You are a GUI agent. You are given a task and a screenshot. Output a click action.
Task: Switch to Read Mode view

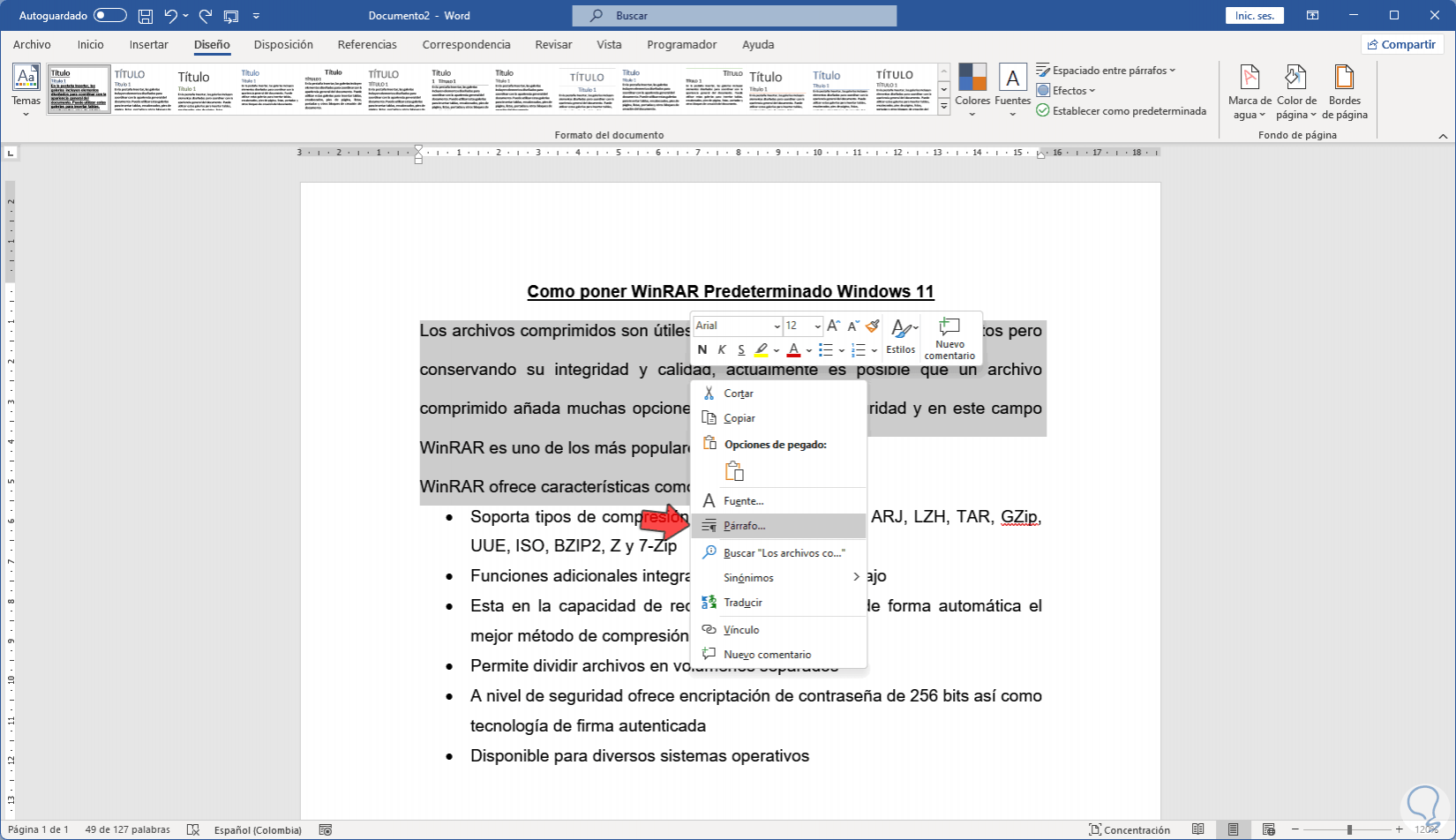pyautogui.click(x=1197, y=829)
